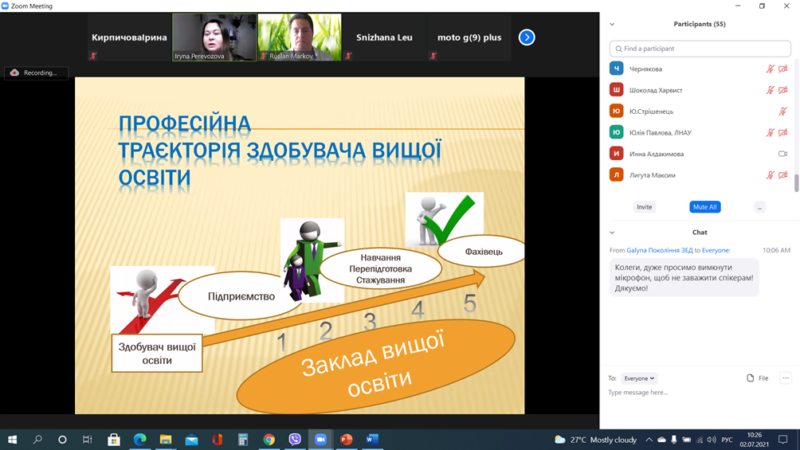800x450 pixels.
Task: Toggle the video-off icon for Чернякова
Action: tap(783, 68)
